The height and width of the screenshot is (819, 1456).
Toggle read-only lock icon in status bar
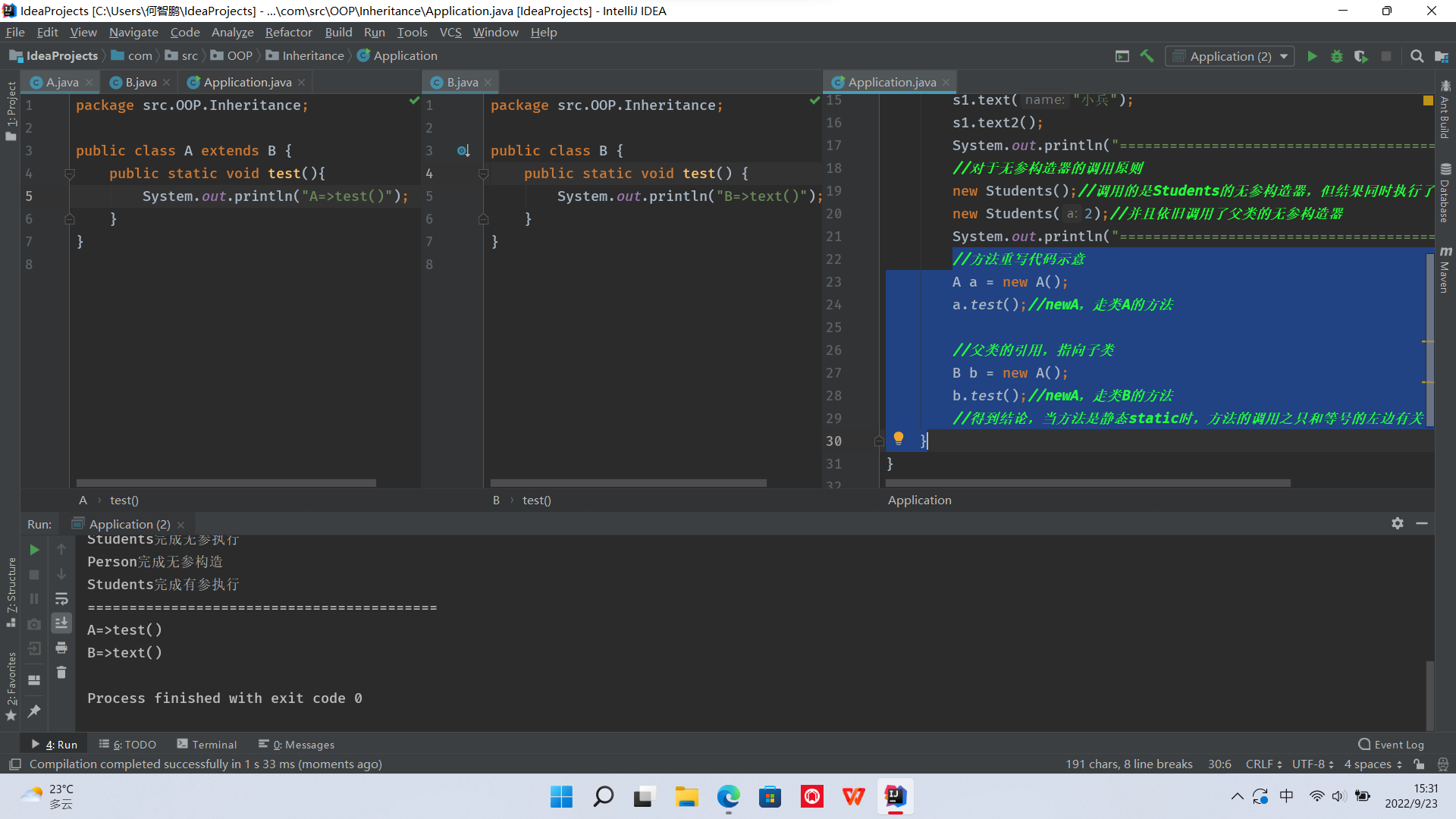tap(1419, 764)
